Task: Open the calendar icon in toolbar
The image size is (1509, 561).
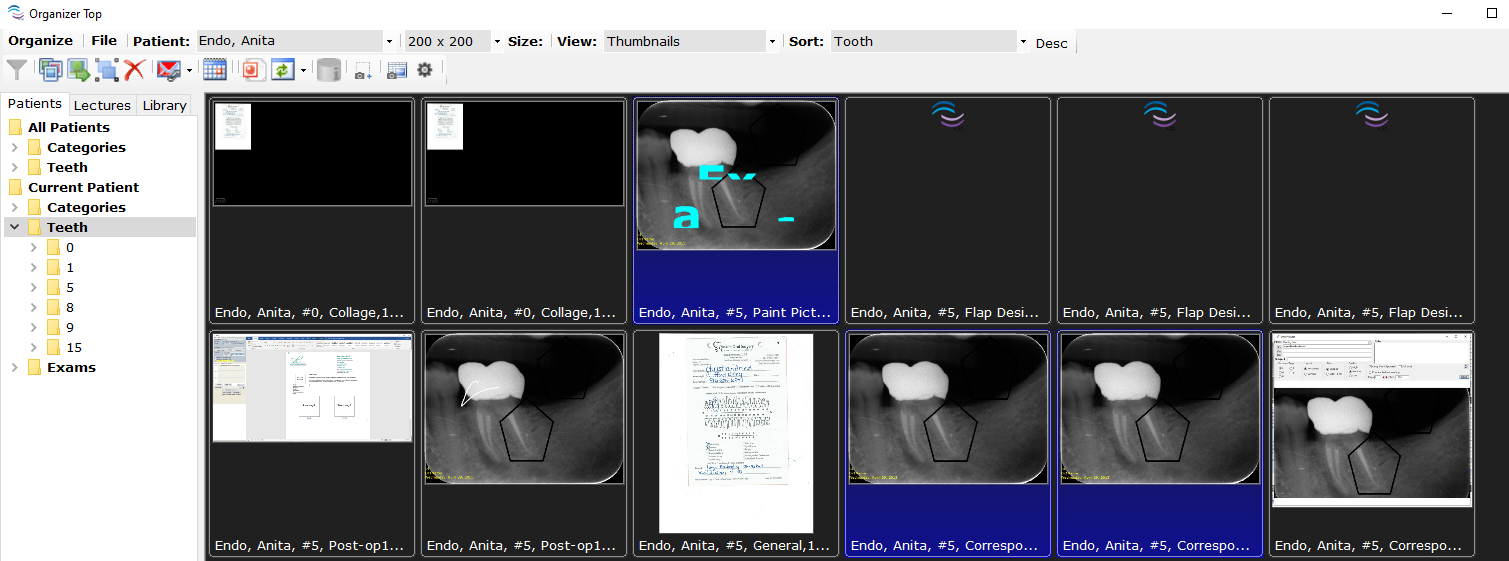Action: pos(214,70)
